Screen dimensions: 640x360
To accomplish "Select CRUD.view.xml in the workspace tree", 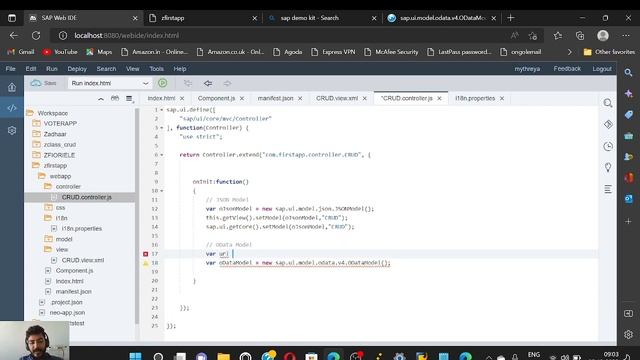I will (x=83, y=260).
